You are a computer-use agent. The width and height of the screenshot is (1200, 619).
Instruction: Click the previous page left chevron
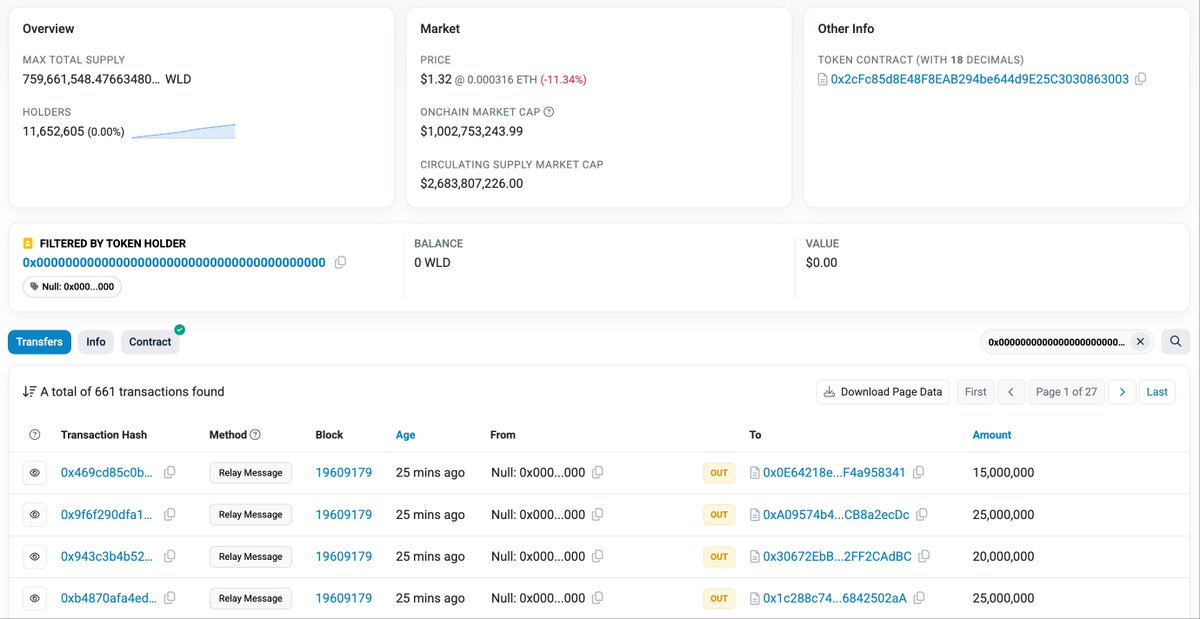pyautogui.click(x=1011, y=392)
